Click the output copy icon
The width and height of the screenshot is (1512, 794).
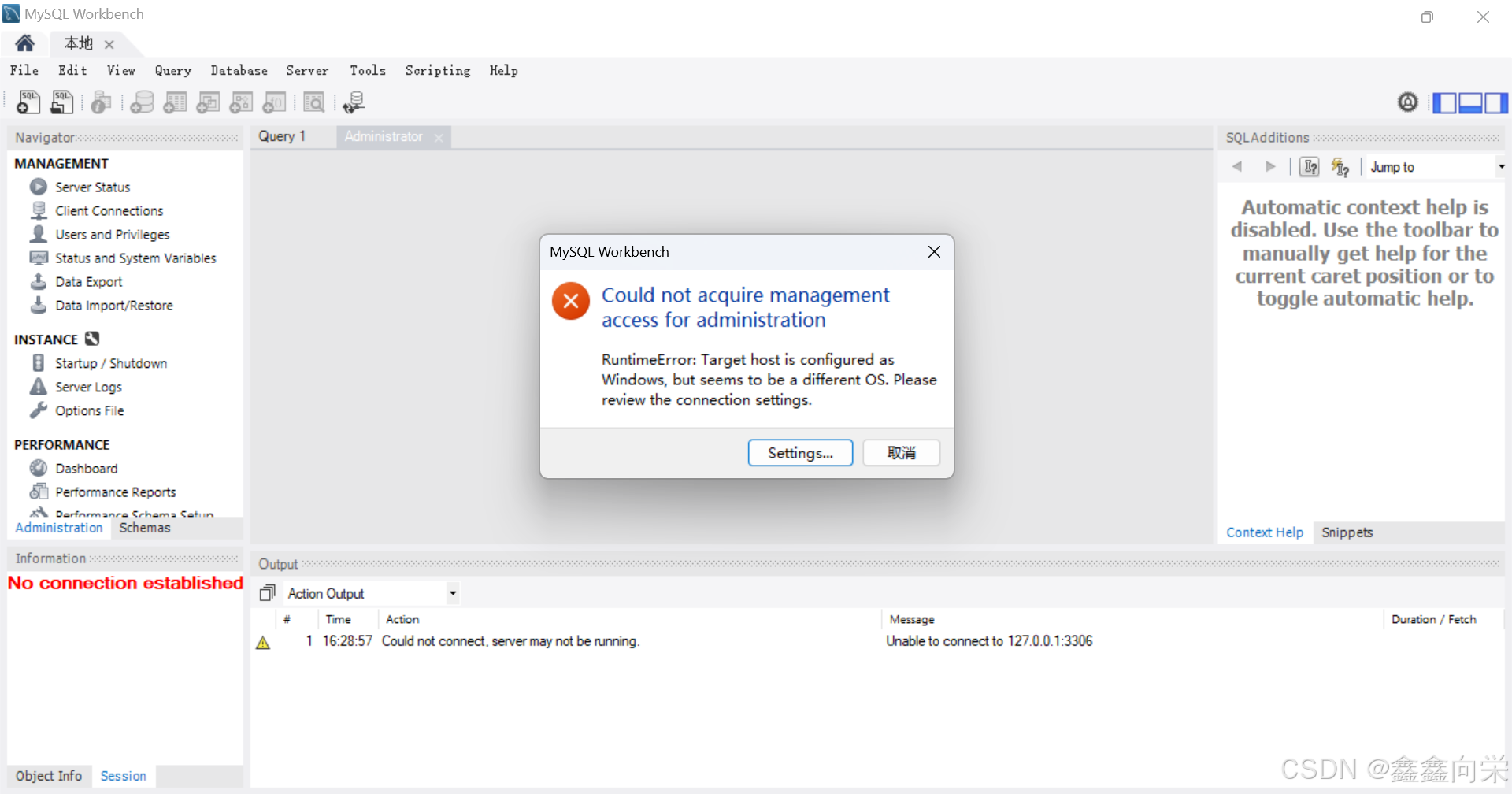[x=268, y=593]
